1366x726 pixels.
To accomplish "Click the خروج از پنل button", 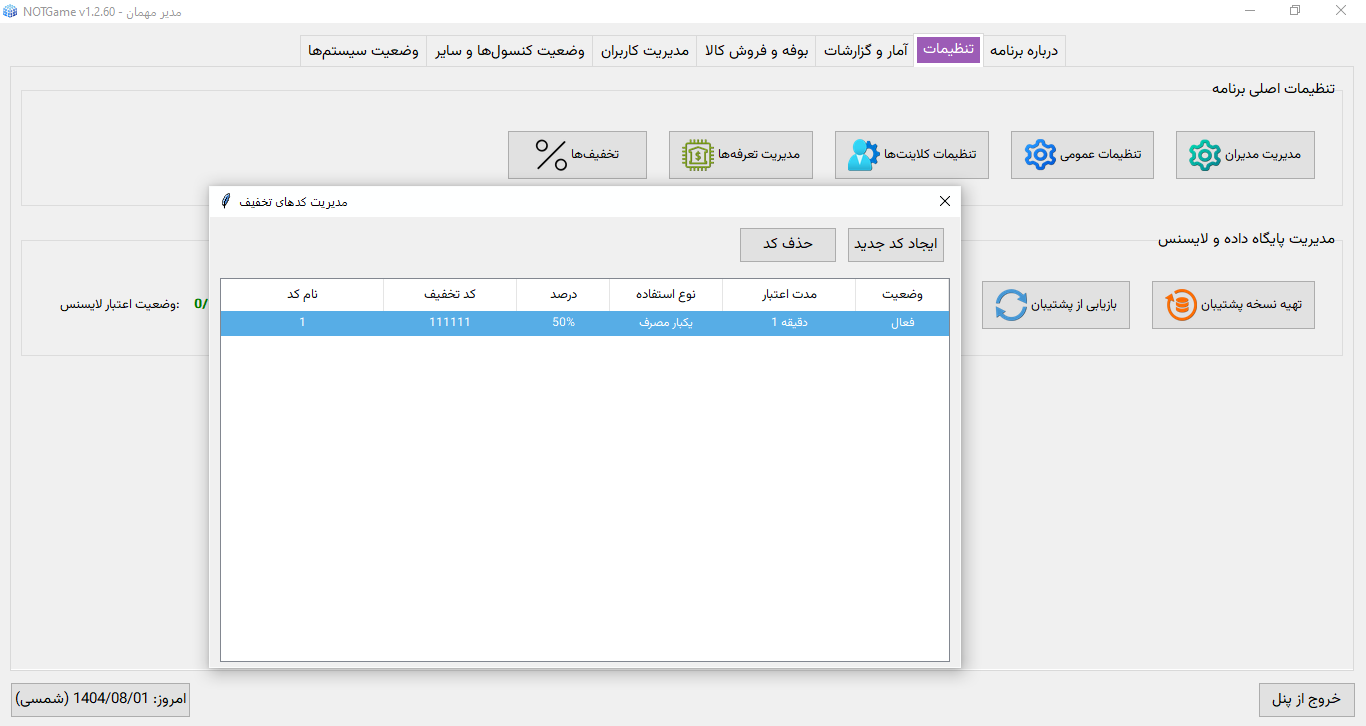I will coord(1306,699).
